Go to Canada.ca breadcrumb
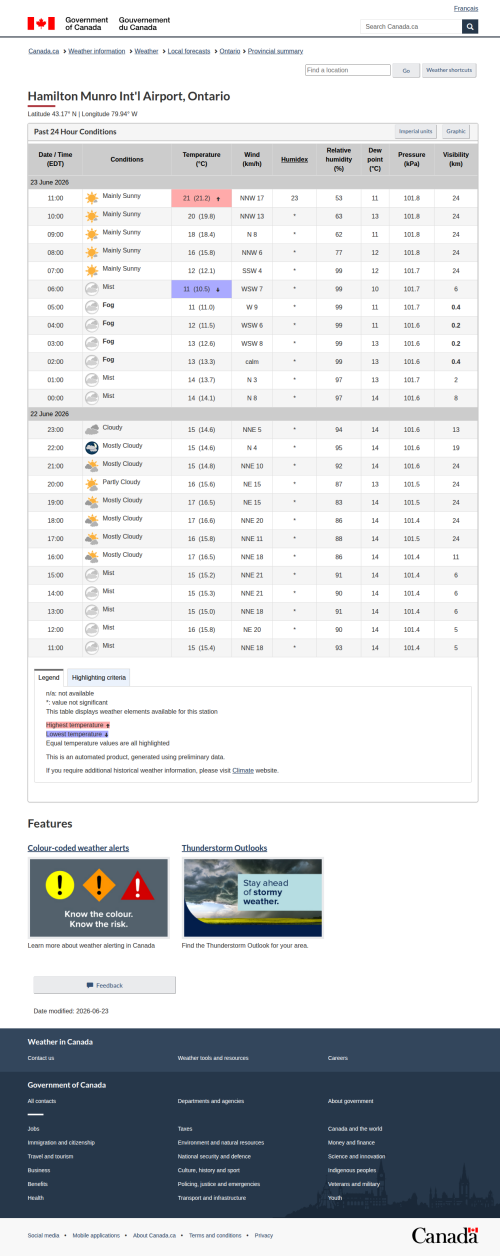This screenshot has height=1256, width=500. tap(43, 50)
